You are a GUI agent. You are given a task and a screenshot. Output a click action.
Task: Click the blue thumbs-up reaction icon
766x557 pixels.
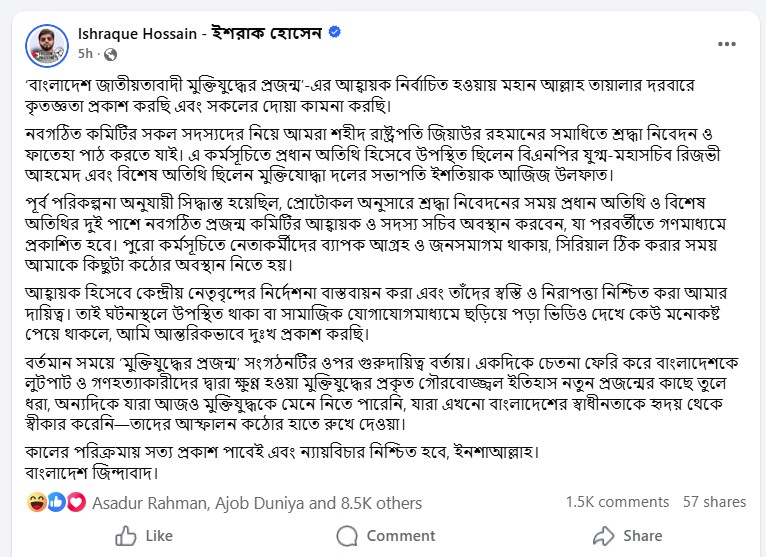click(x=56, y=502)
